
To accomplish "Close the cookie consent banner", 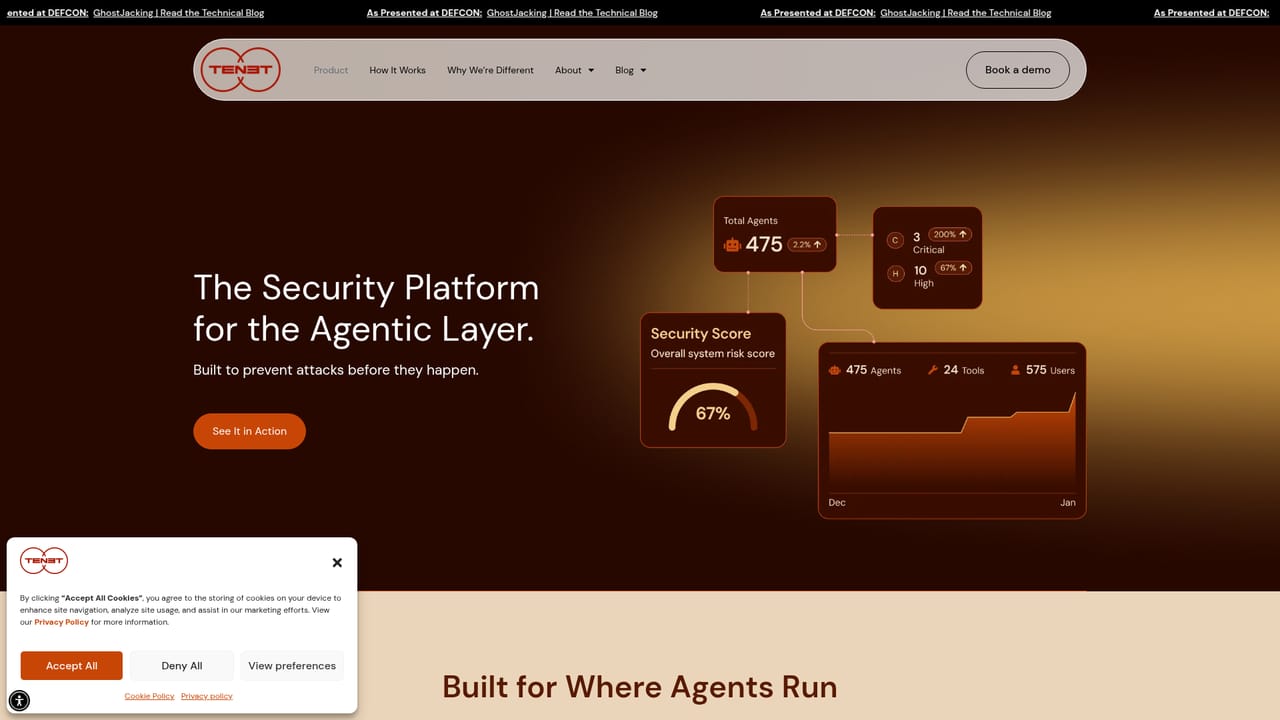I will coord(337,562).
